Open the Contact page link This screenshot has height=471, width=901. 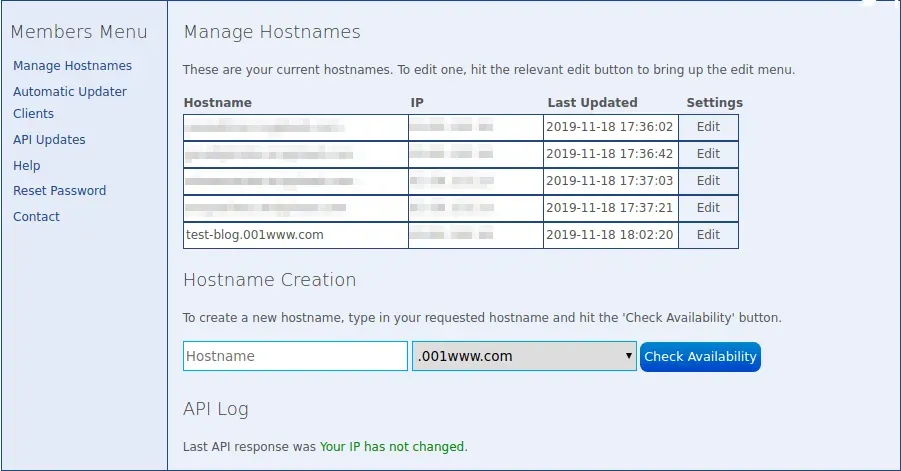36,217
